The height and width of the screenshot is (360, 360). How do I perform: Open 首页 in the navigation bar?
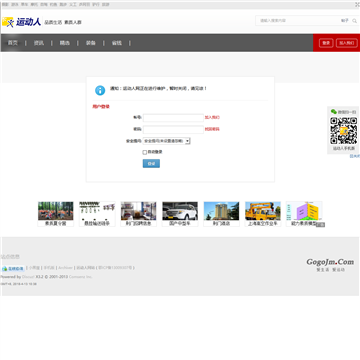[13, 43]
